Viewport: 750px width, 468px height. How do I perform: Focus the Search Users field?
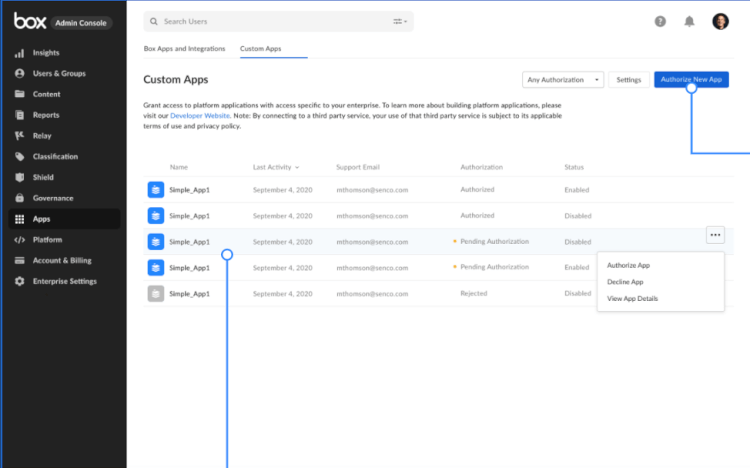click(x=278, y=22)
